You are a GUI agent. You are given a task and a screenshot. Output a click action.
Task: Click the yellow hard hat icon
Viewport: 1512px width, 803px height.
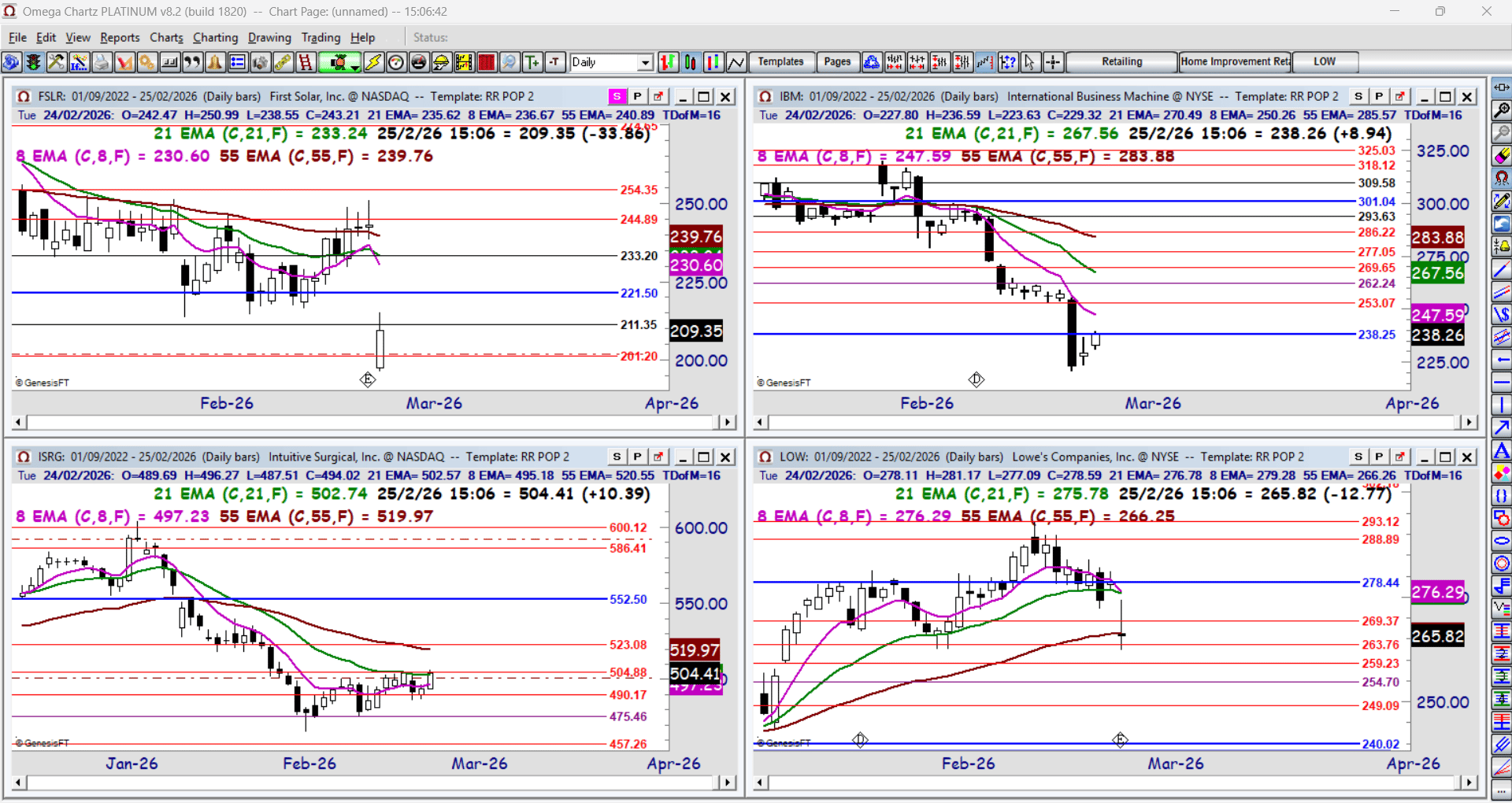(x=442, y=62)
